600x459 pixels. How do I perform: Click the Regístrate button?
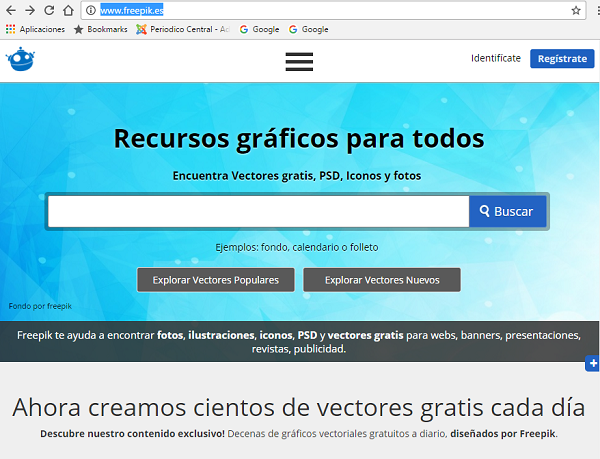click(562, 59)
